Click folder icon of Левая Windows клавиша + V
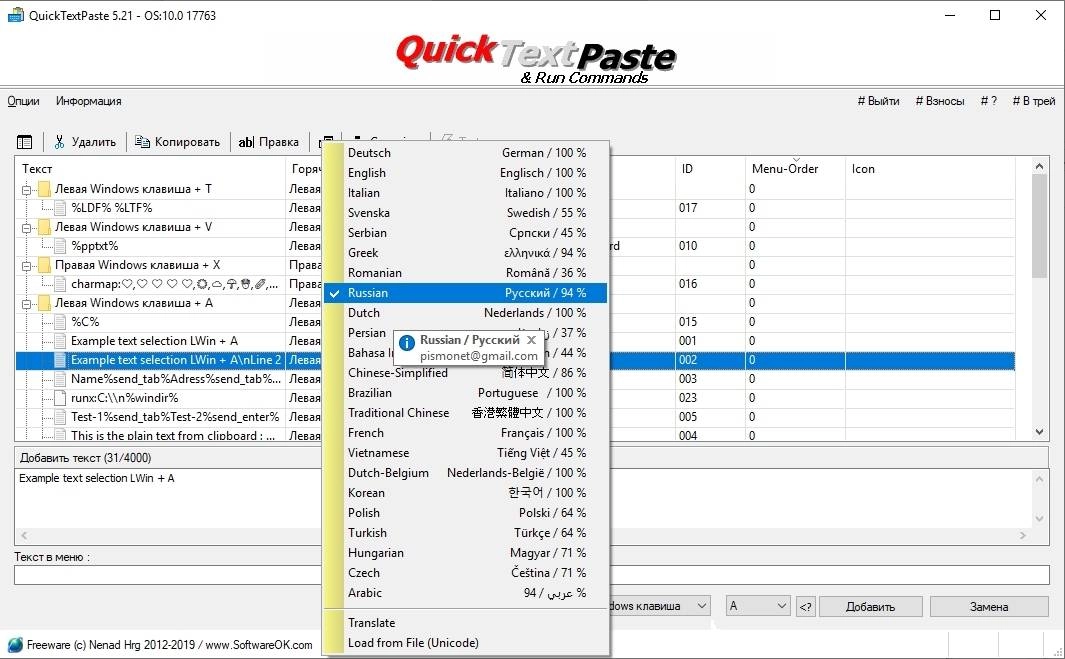Image resolution: width=1065 pixels, height=659 pixels. [x=44, y=227]
